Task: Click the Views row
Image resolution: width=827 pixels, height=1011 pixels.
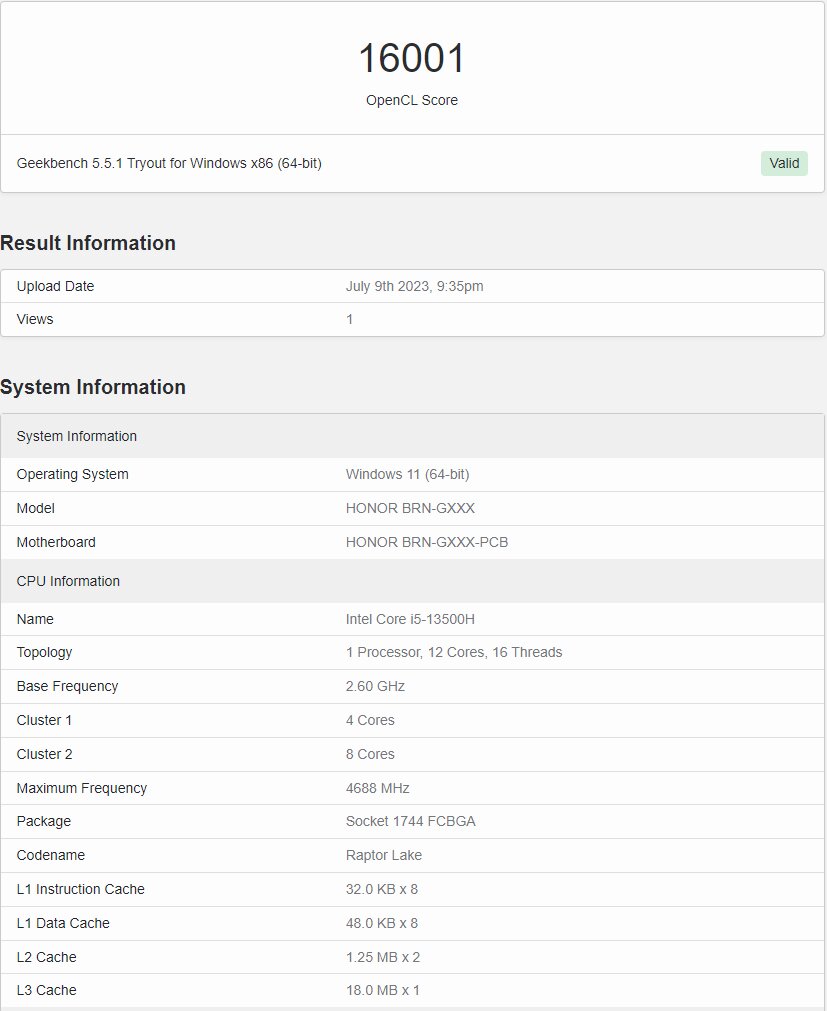Action: (x=413, y=319)
